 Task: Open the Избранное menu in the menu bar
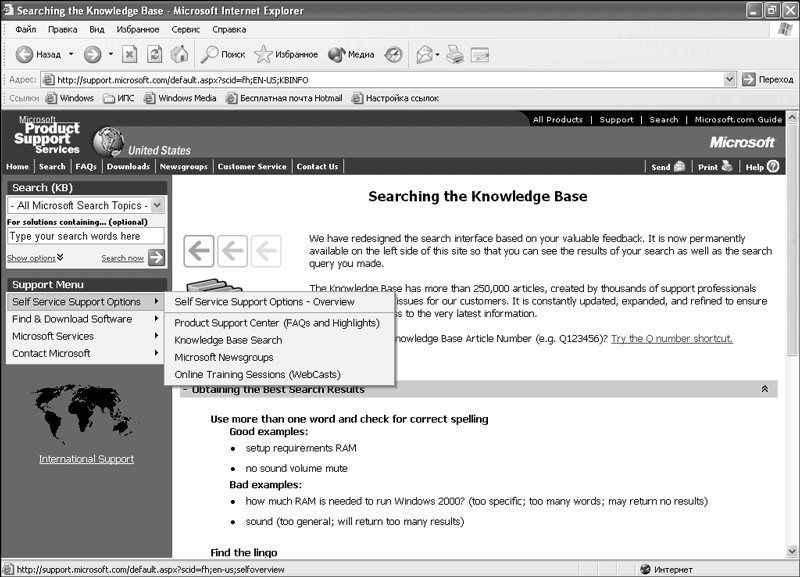138,30
